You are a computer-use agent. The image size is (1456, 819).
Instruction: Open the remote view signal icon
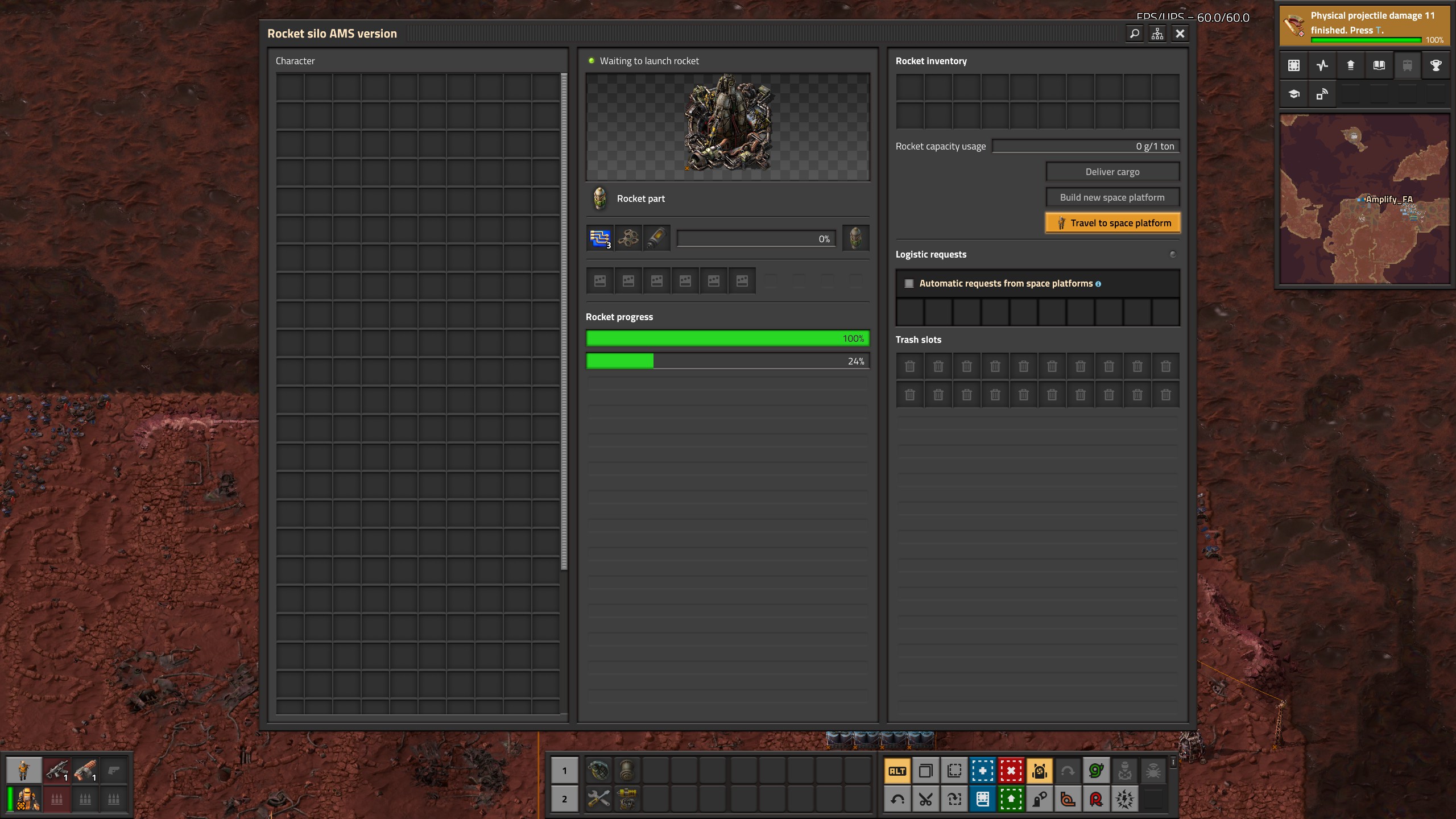pyautogui.click(x=1322, y=94)
